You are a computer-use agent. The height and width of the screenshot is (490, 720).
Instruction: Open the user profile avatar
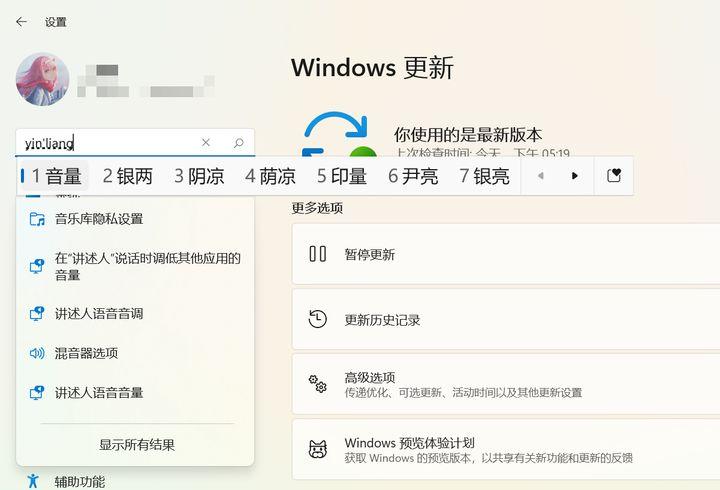pos(43,79)
